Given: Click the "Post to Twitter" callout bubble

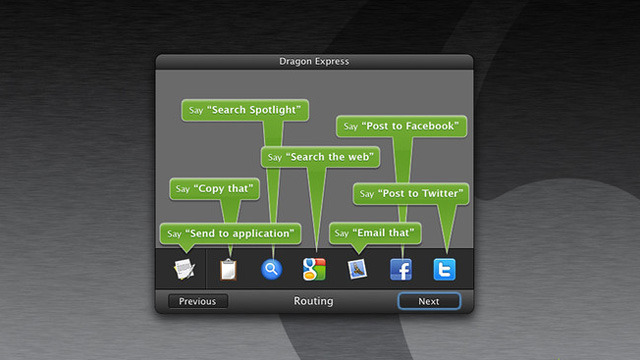Looking at the screenshot, I should click(411, 193).
